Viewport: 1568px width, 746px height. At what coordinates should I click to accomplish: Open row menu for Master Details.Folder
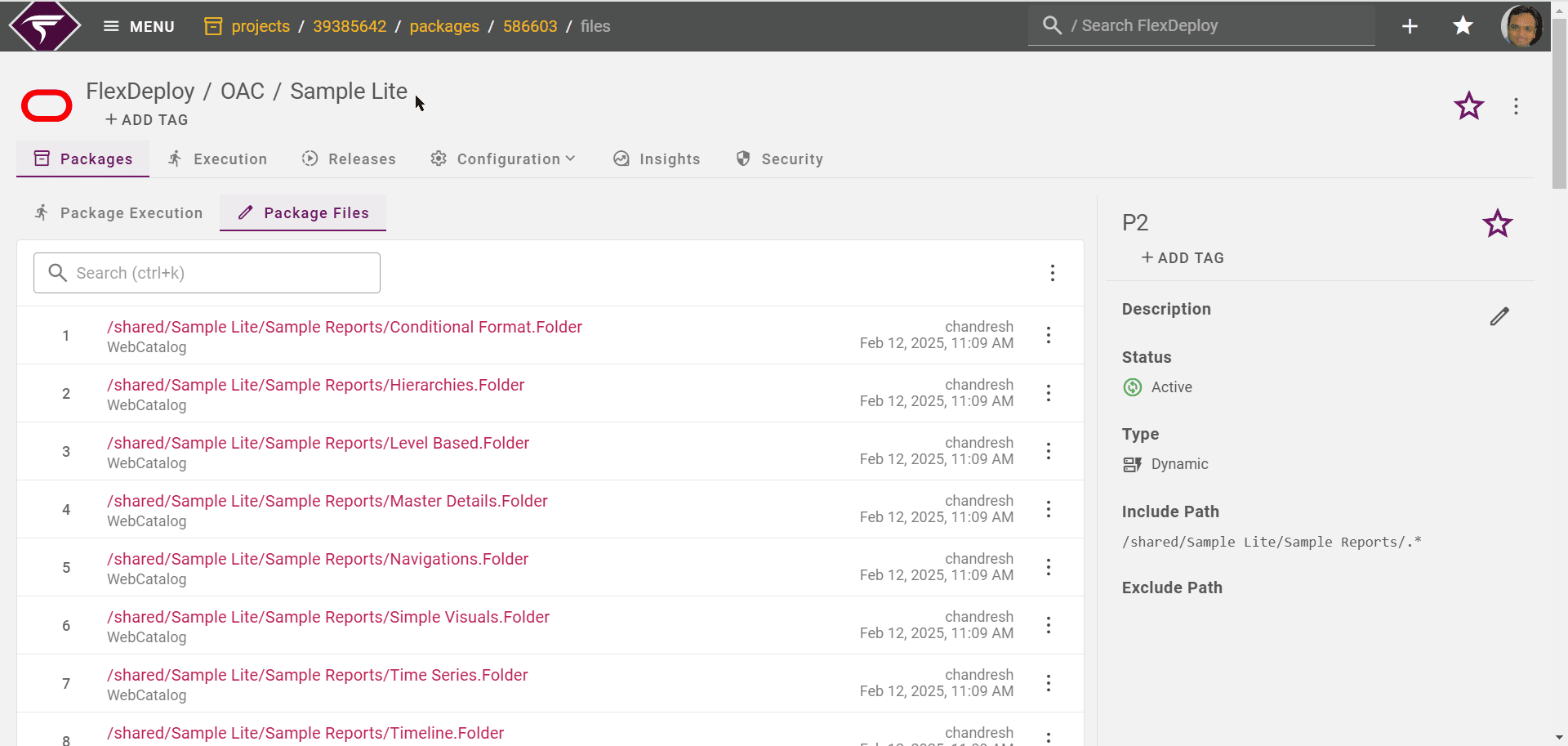[1049, 509]
